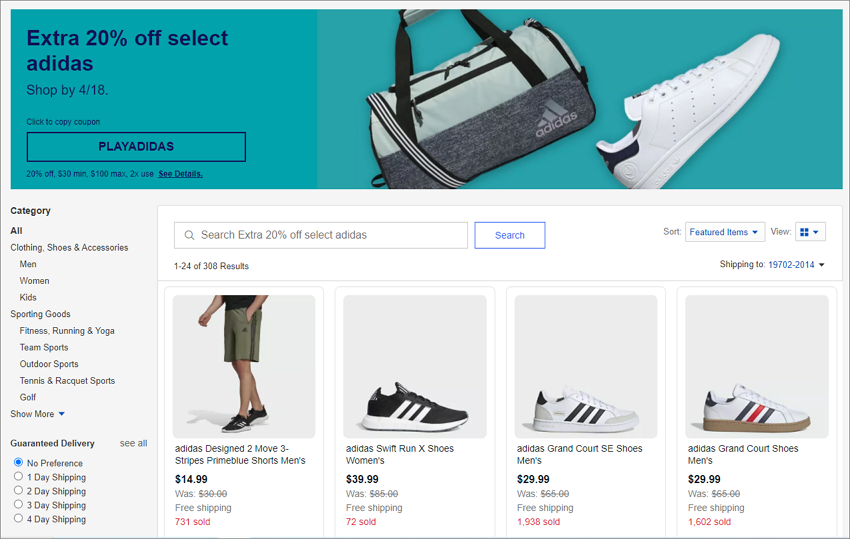Click the blue Search button
850x539 pixels.
click(509, 235)
